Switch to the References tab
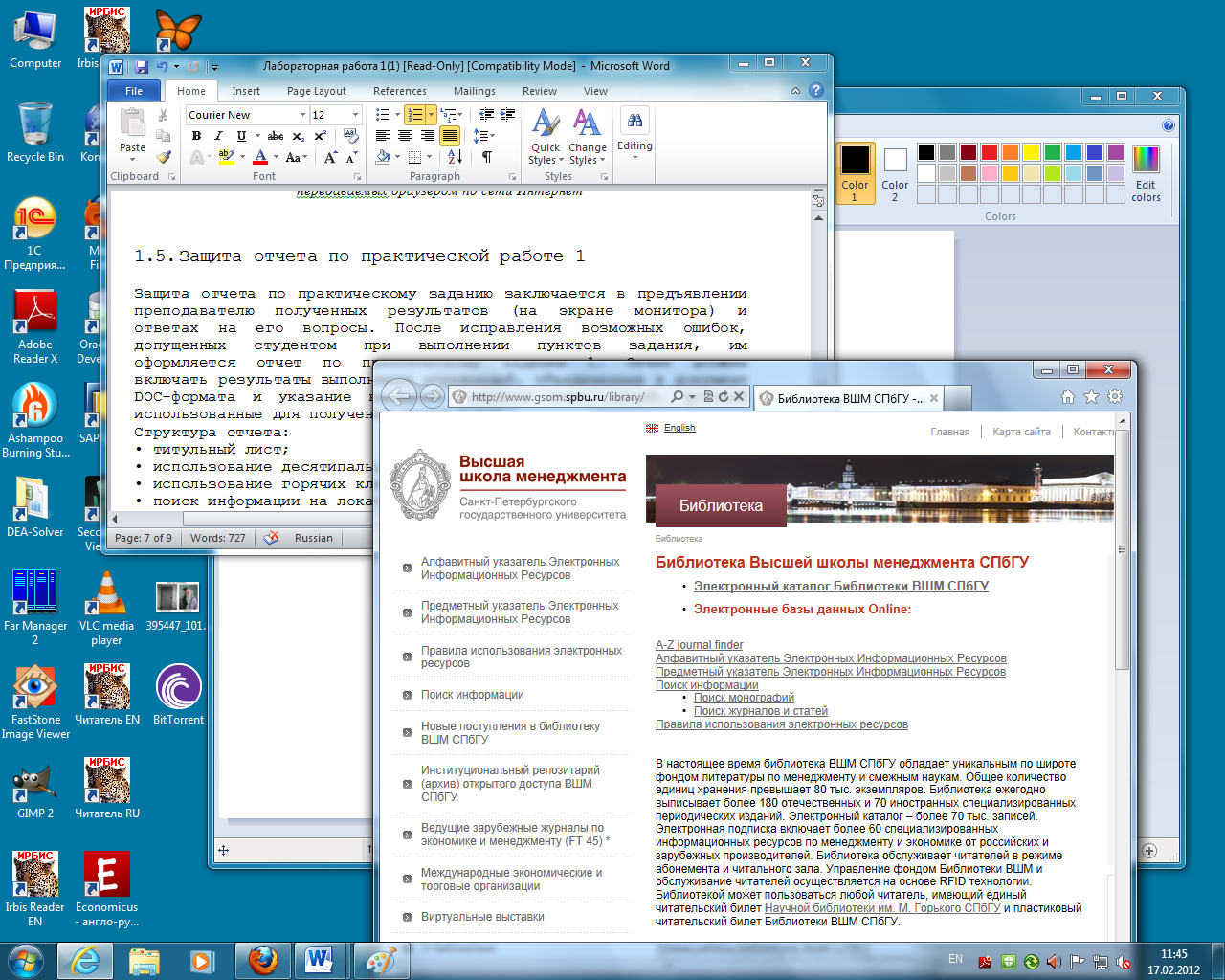The height and width of the screenshot is (980, 1225). [400, 91]
